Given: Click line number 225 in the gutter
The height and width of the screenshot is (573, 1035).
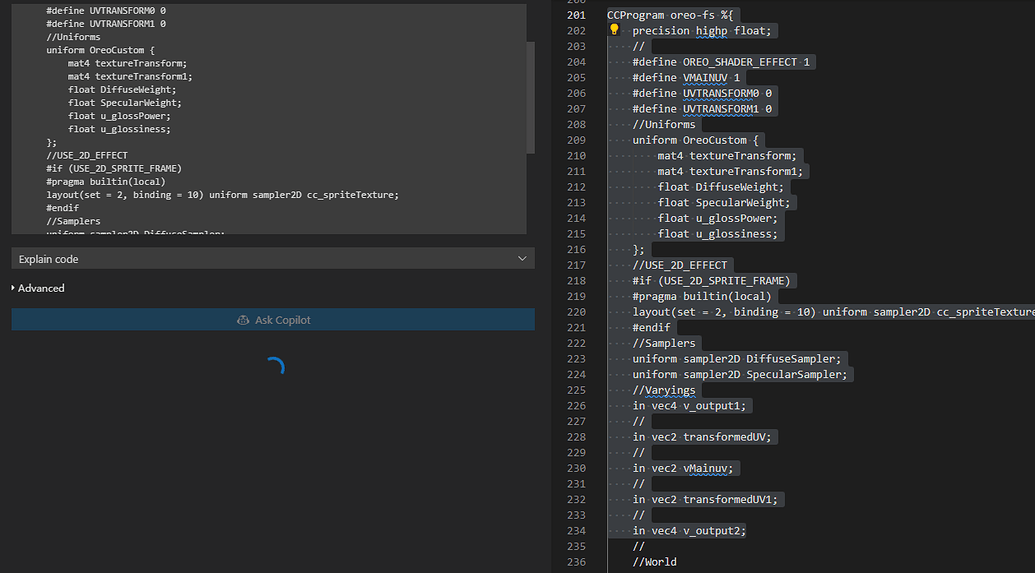Looking at the screenshot, I should (576, 390).
